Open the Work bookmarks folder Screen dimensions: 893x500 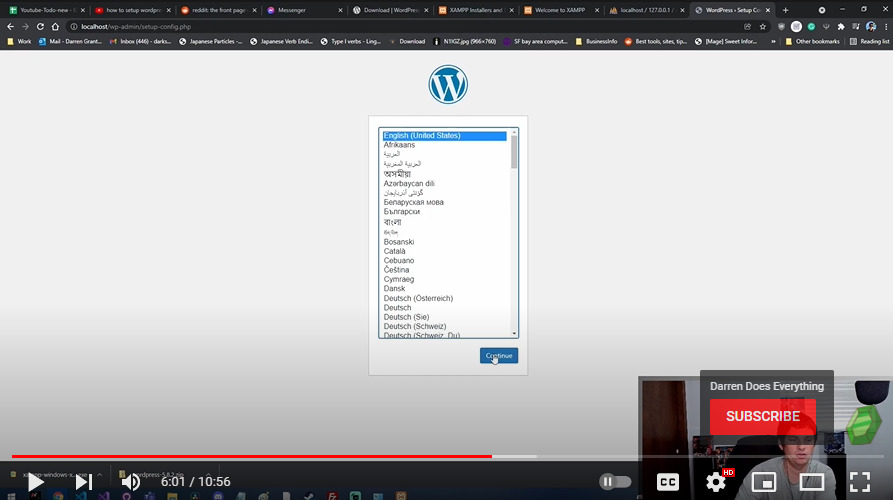(x=19, y=42)
